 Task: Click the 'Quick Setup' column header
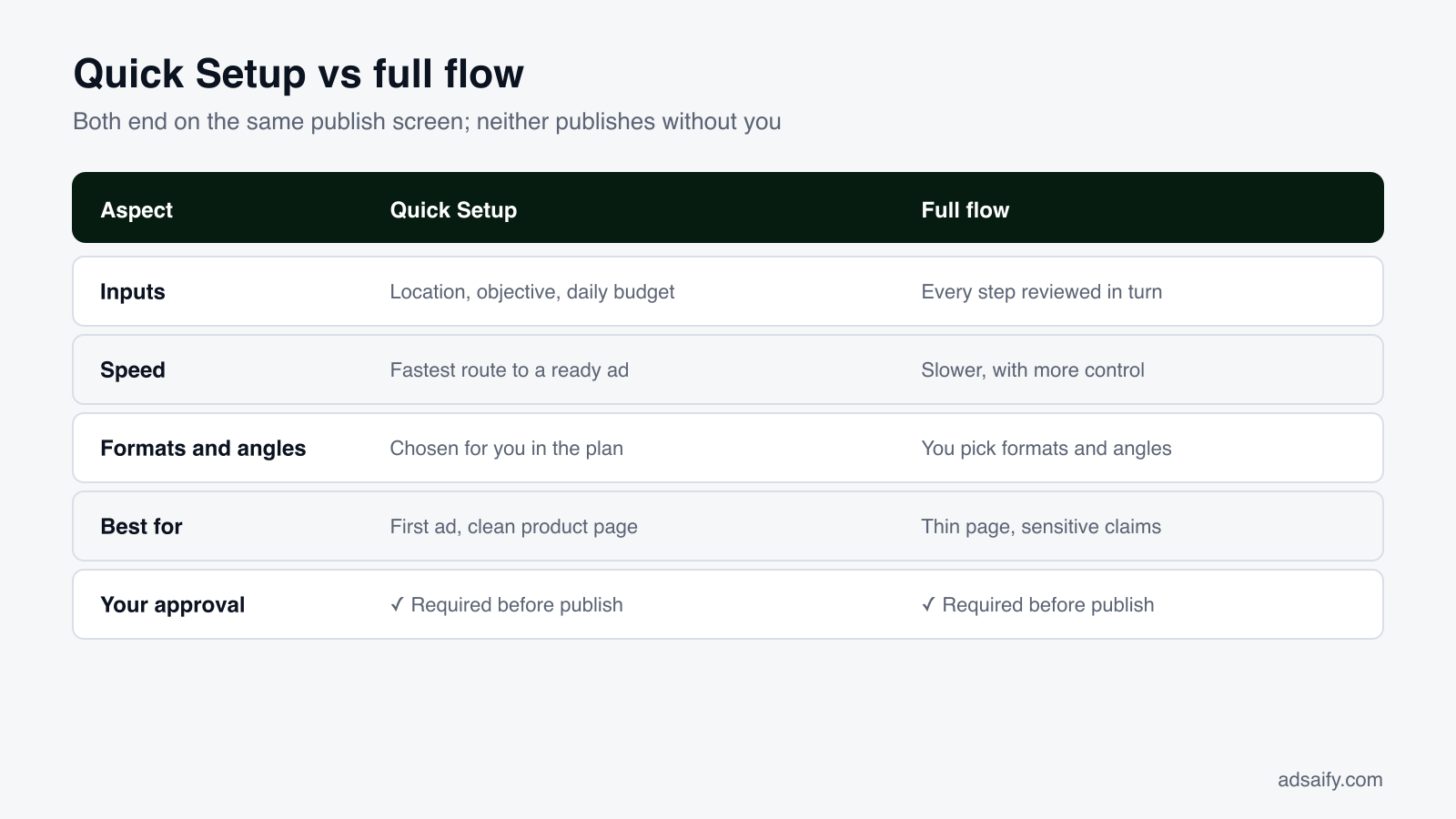click(453, 210)
